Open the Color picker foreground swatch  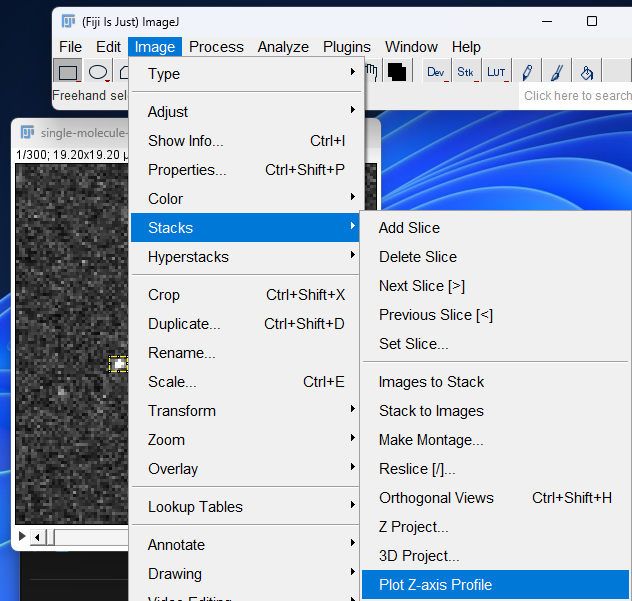[397, 73]
